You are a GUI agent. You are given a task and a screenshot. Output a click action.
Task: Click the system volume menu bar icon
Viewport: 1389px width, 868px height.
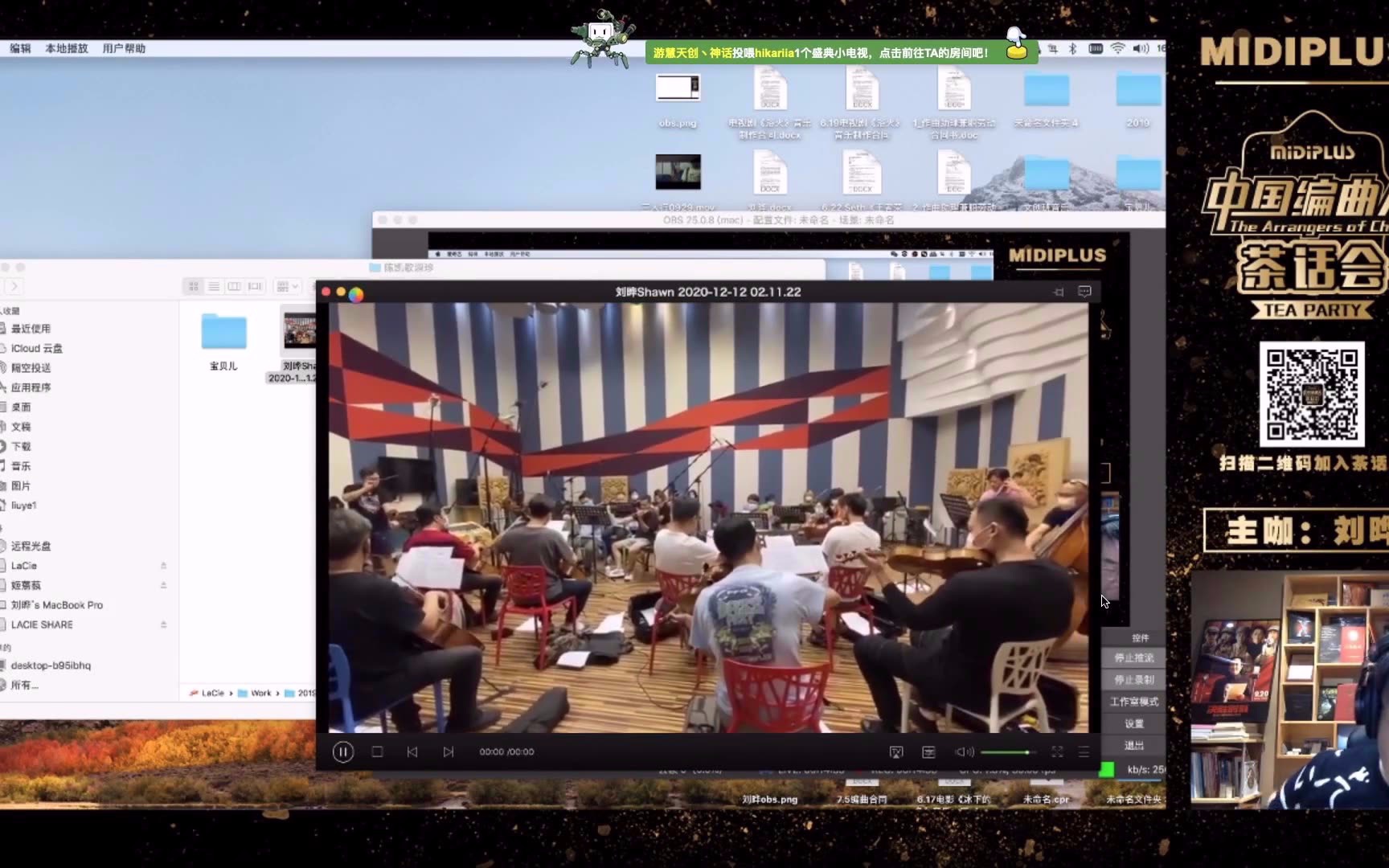(1141, 48)
